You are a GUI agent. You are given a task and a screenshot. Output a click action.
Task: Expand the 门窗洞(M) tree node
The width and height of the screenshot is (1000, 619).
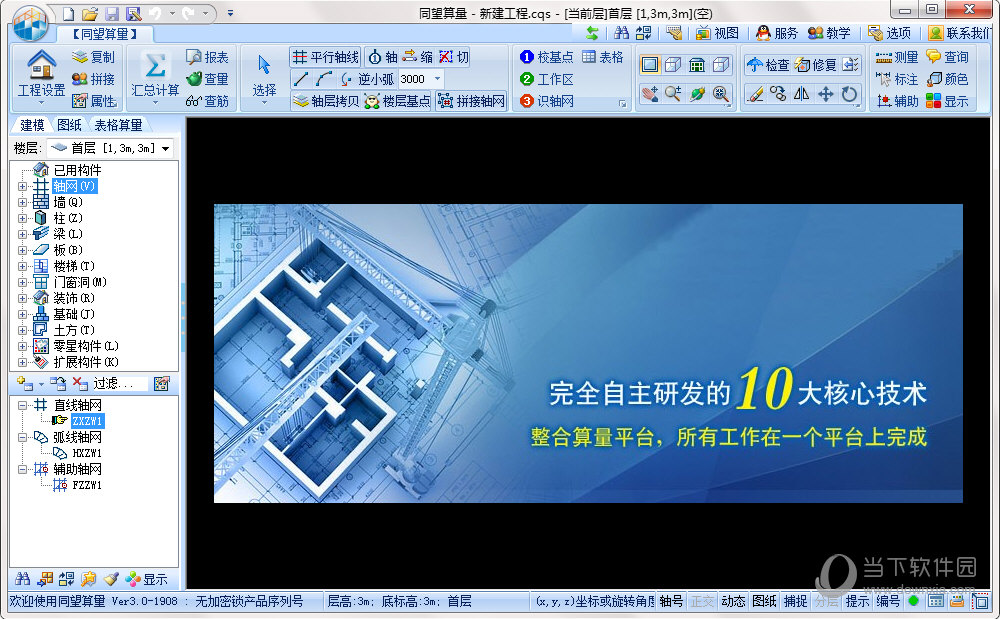point(22,282)
